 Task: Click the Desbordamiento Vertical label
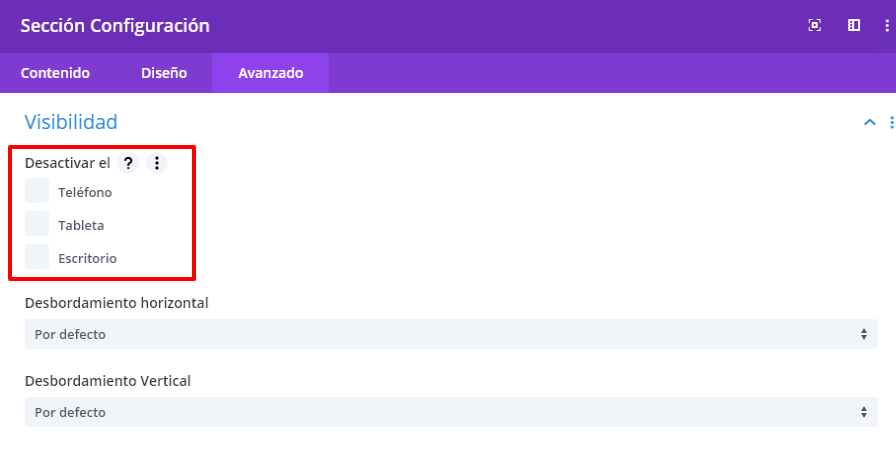click(x=107, y=381)
